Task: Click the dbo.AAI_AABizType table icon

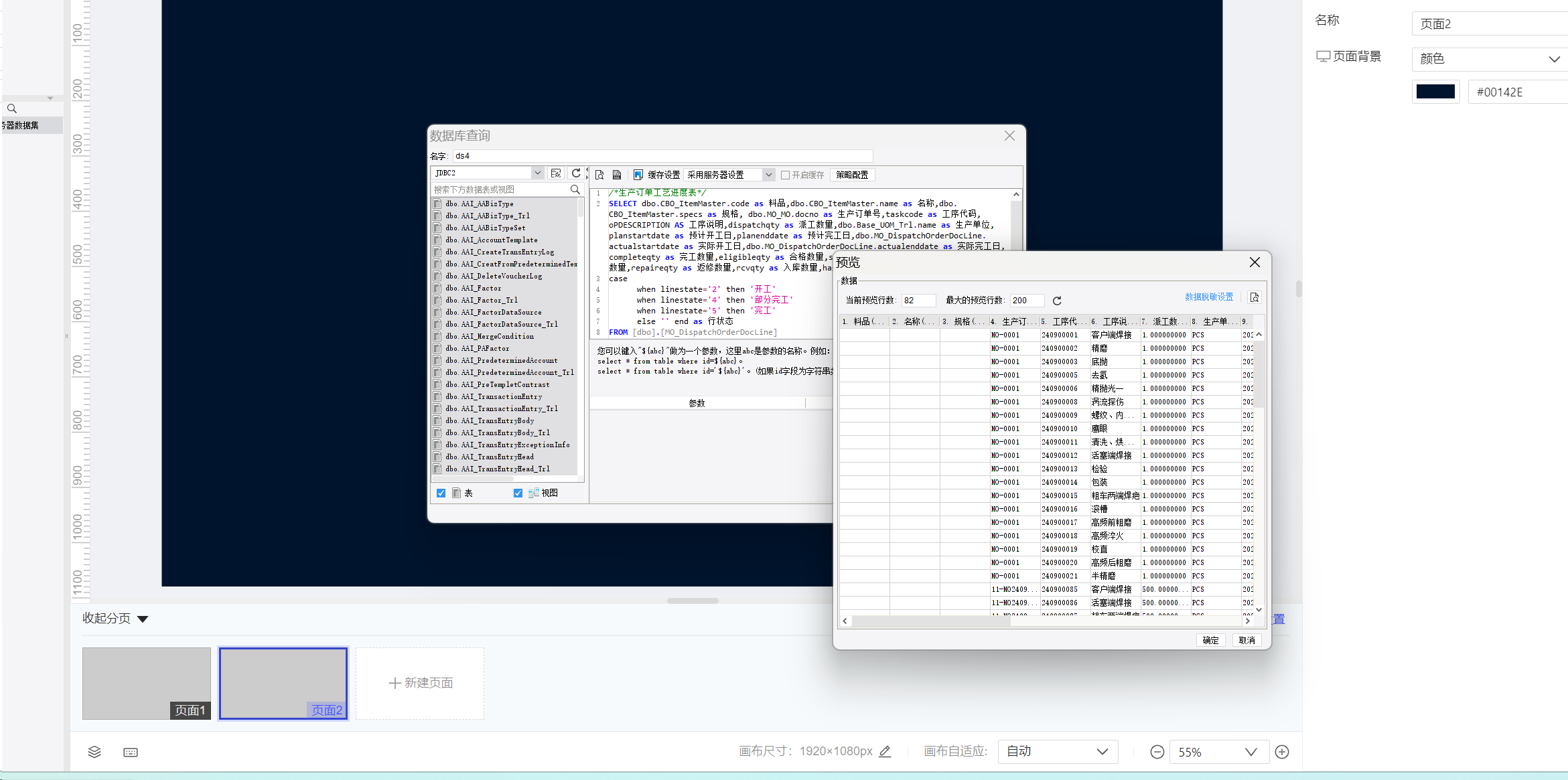Action: tap(437, 204)
